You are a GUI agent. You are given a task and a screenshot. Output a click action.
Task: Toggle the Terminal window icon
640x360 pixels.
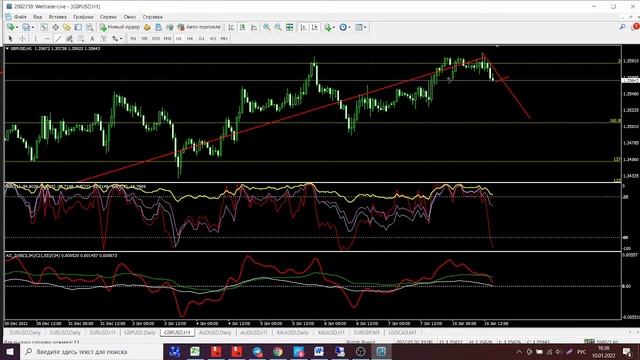(x=78, y=27)
